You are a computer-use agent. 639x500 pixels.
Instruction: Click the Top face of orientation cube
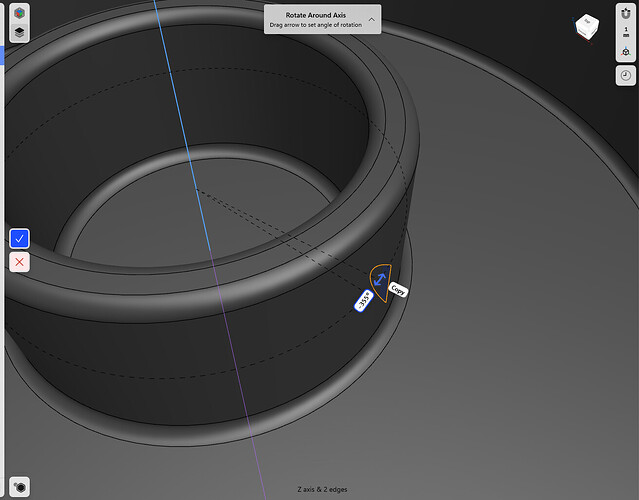(588, 21)
